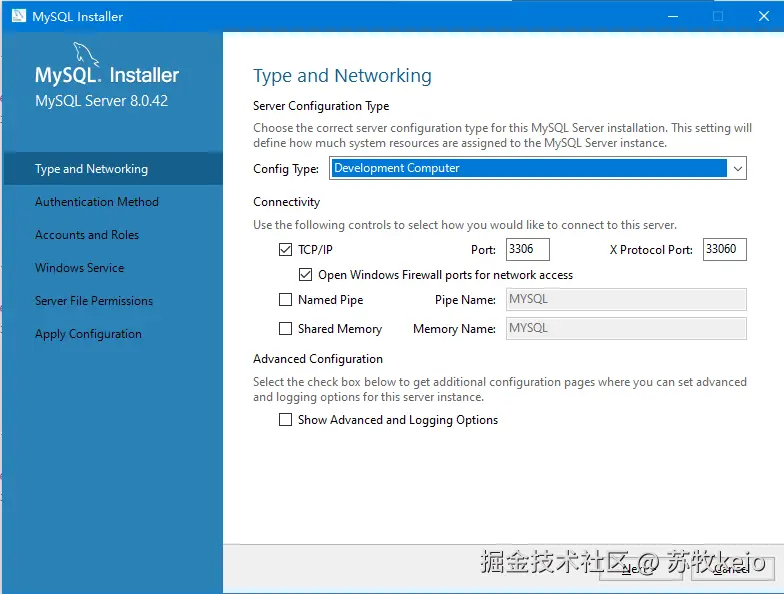Click the X Protocol Port field 33060
The height and width of the screenshot is (594, 784).
[x=724, y=249]
